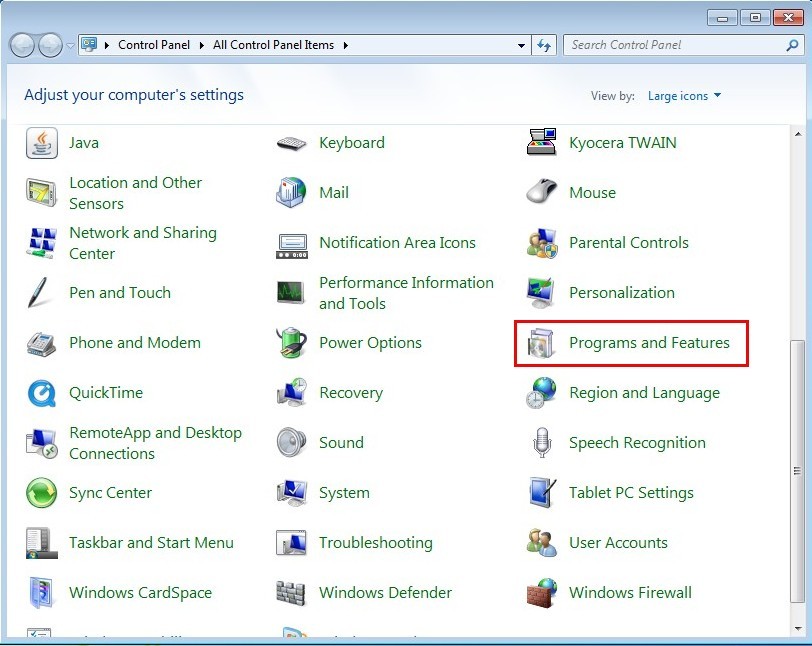
Task: Open the Troubleshooting link
Action: click(375, 543)
